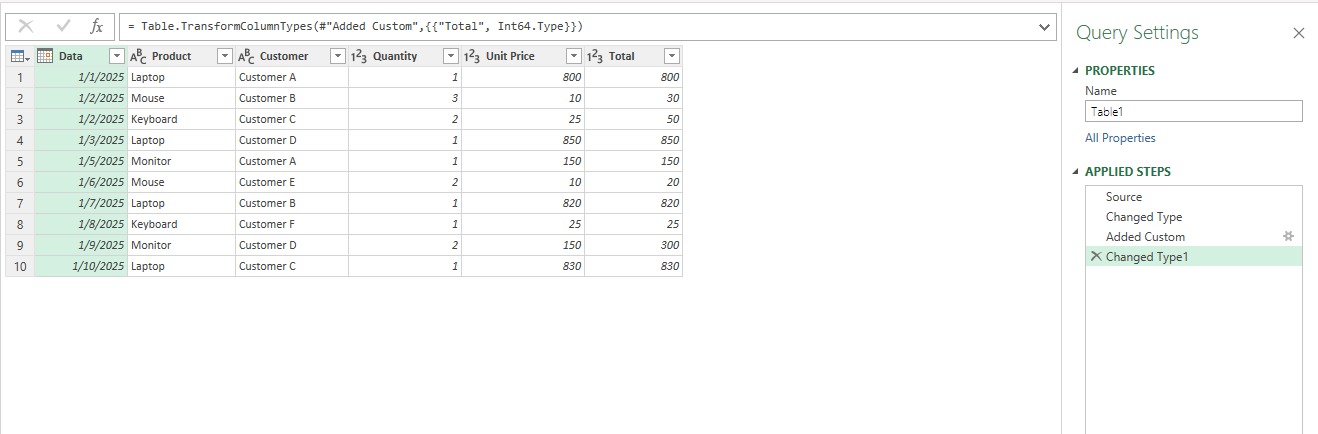
Task: Open the Total column filter dropdown
Action: click(672, 56)
